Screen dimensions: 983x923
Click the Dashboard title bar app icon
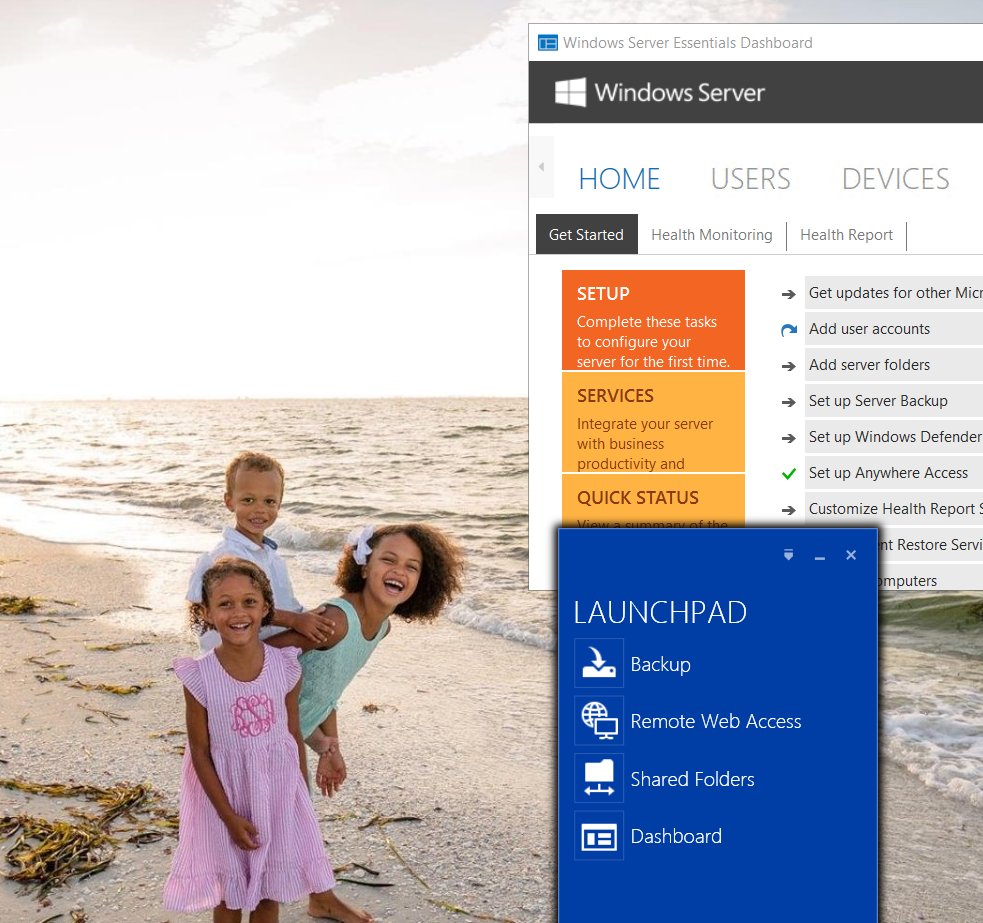[548, 43]
